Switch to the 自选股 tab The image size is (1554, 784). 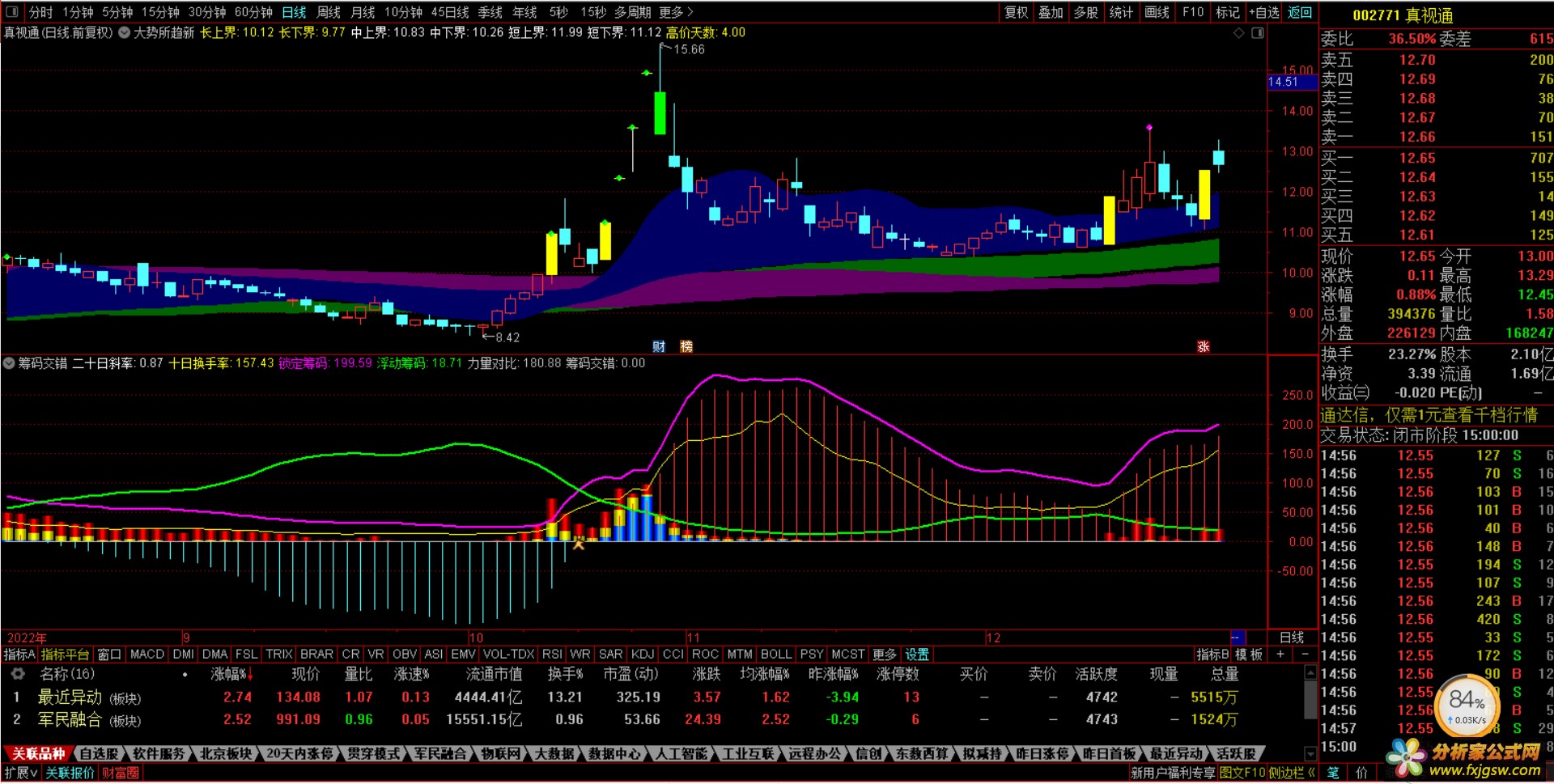[99, 753]
